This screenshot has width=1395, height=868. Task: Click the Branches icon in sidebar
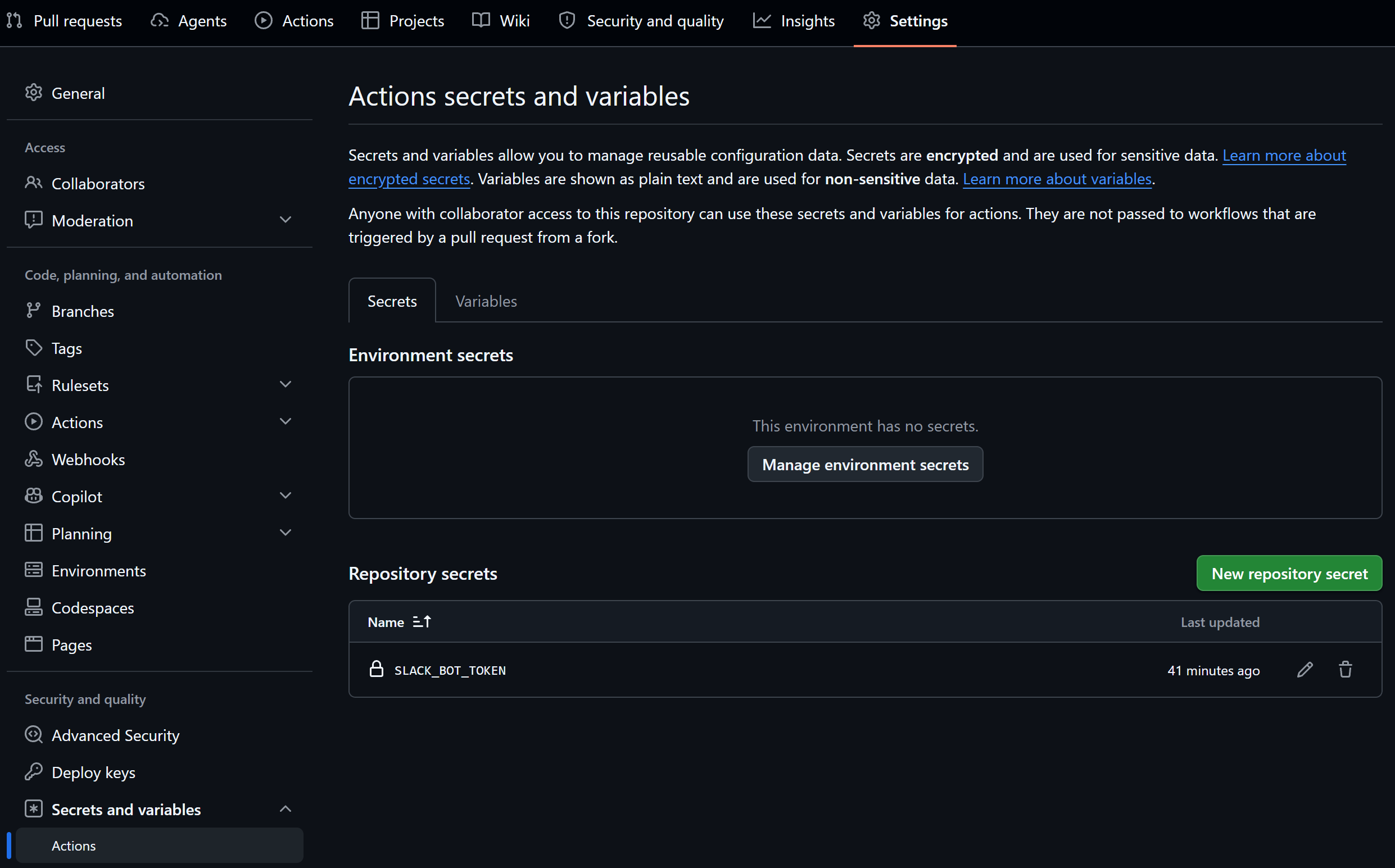click(33, 311)
